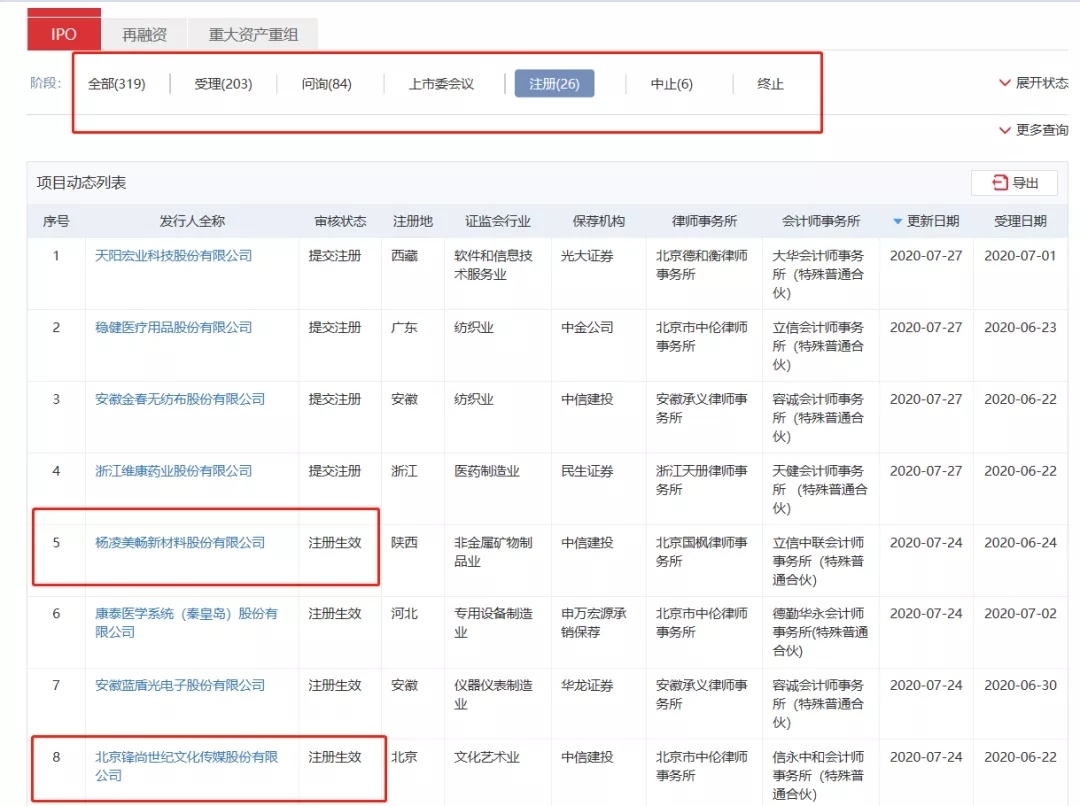Select the IPO tab
This screenshot has width=1080, height=806.
64,34
